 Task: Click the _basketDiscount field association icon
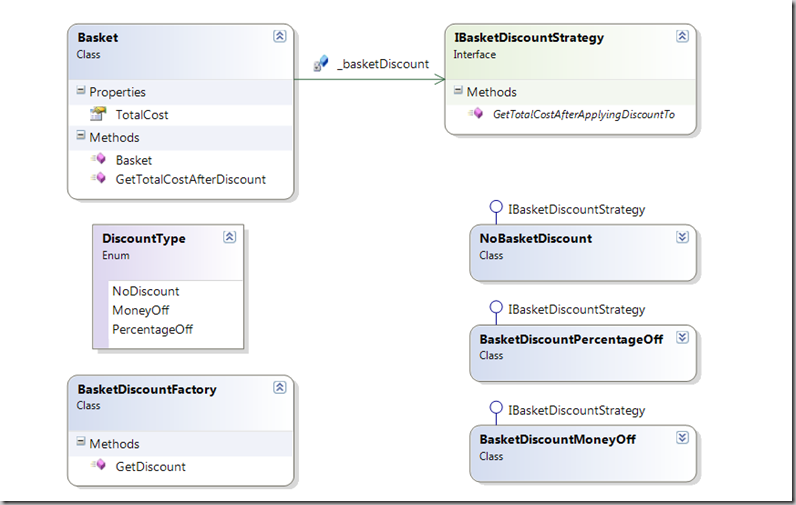coord(321,64)
